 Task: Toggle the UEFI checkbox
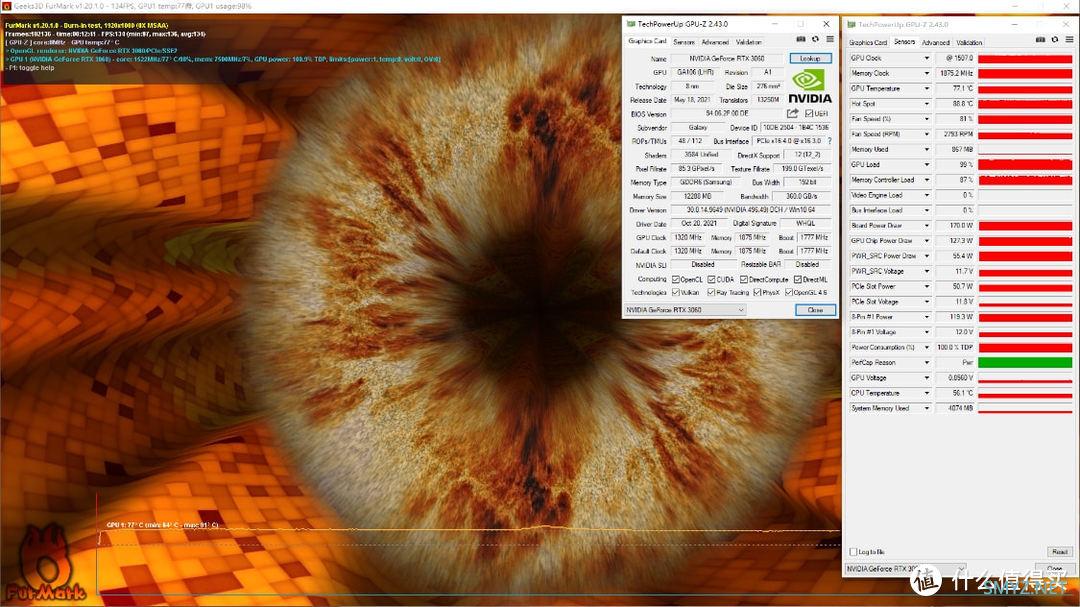pos(809,114)
